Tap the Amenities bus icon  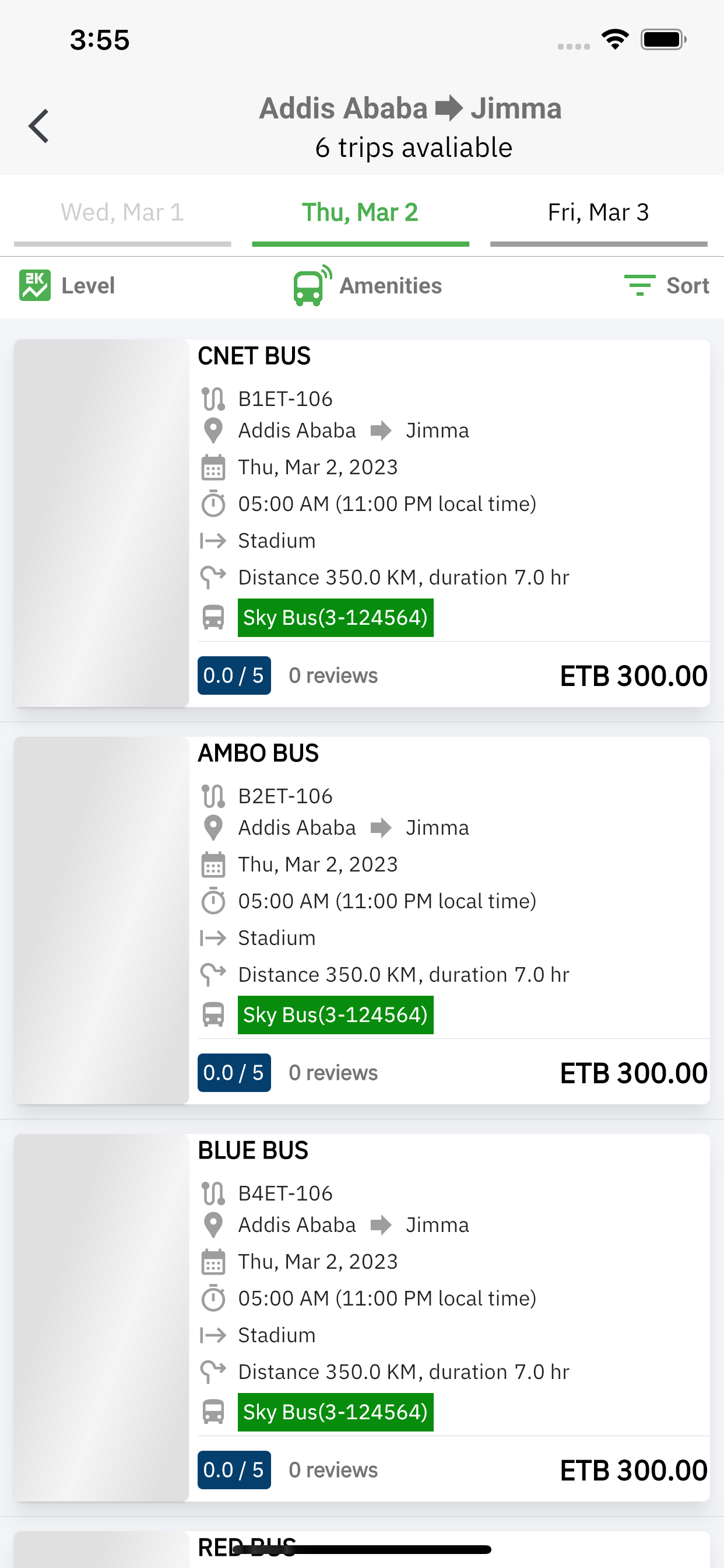click(x=312, y=285)
